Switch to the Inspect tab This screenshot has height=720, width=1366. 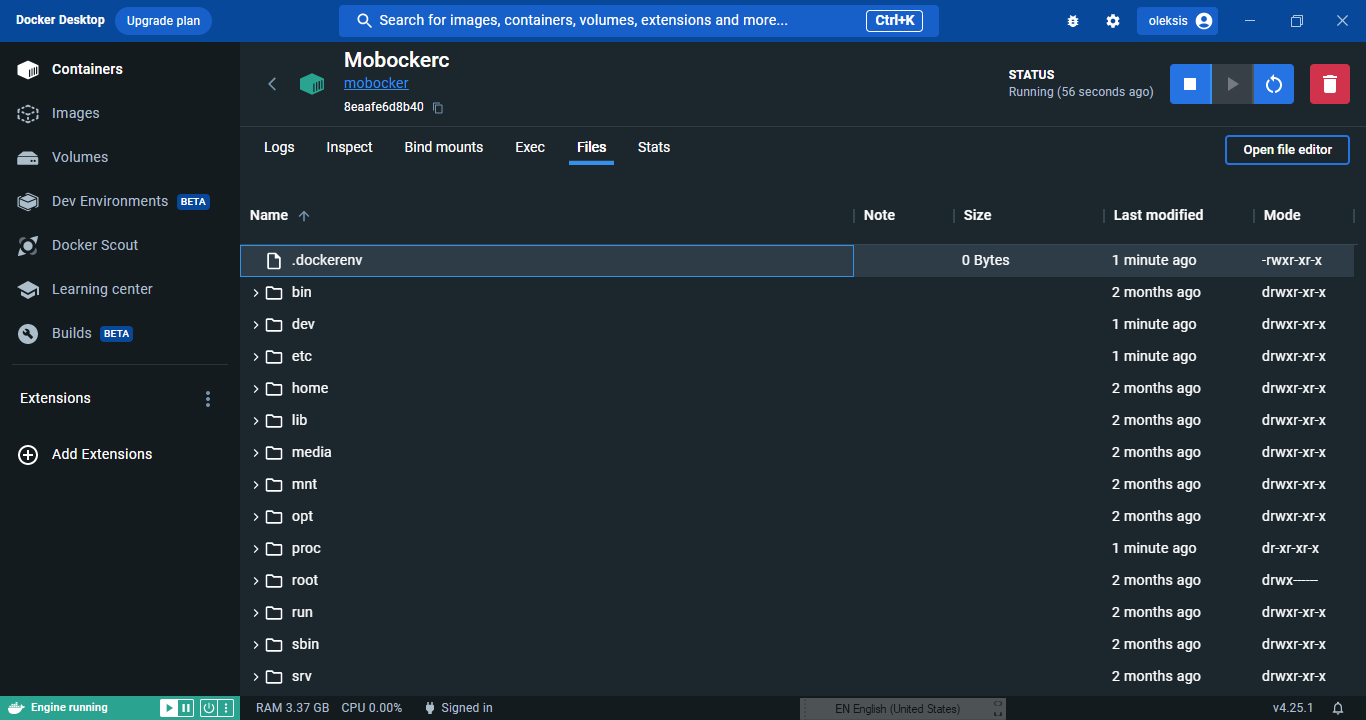coord(349,147)
